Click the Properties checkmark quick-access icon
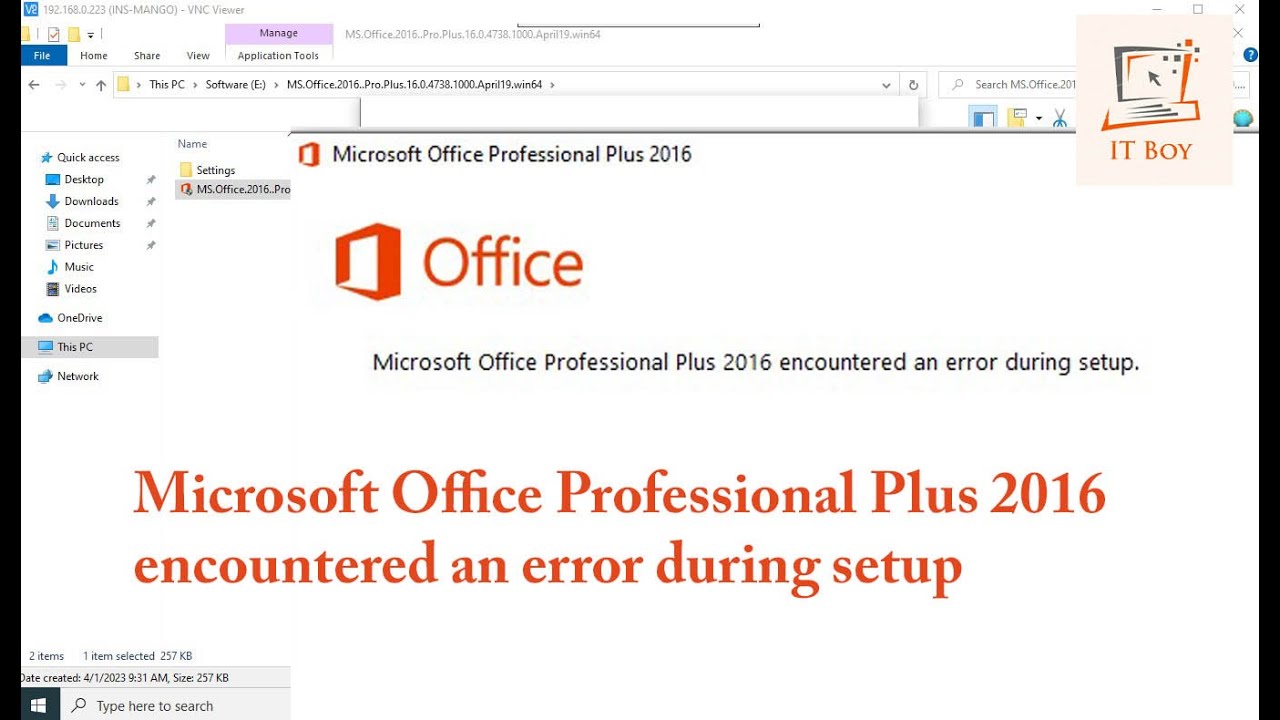Viewport: 1280px width, 720px height. [x=54, y=34]
